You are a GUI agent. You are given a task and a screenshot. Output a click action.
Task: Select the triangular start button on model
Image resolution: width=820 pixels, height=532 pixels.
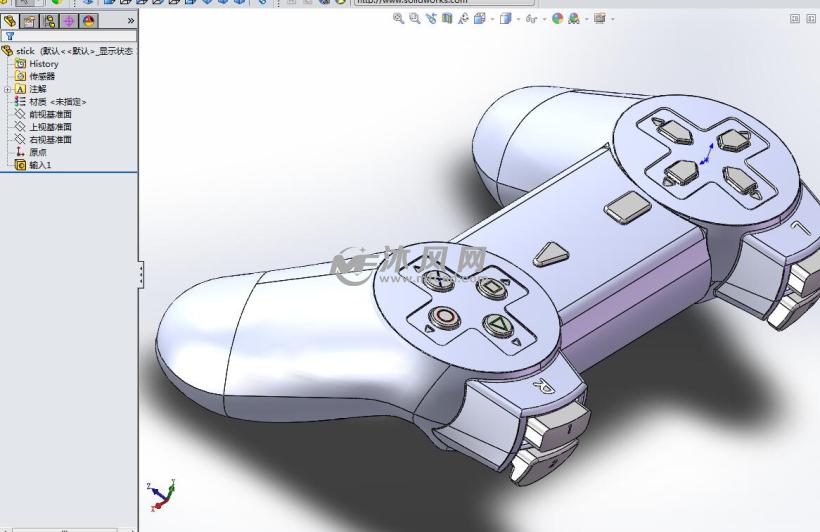pyautogui.click(x=551, y=254)
